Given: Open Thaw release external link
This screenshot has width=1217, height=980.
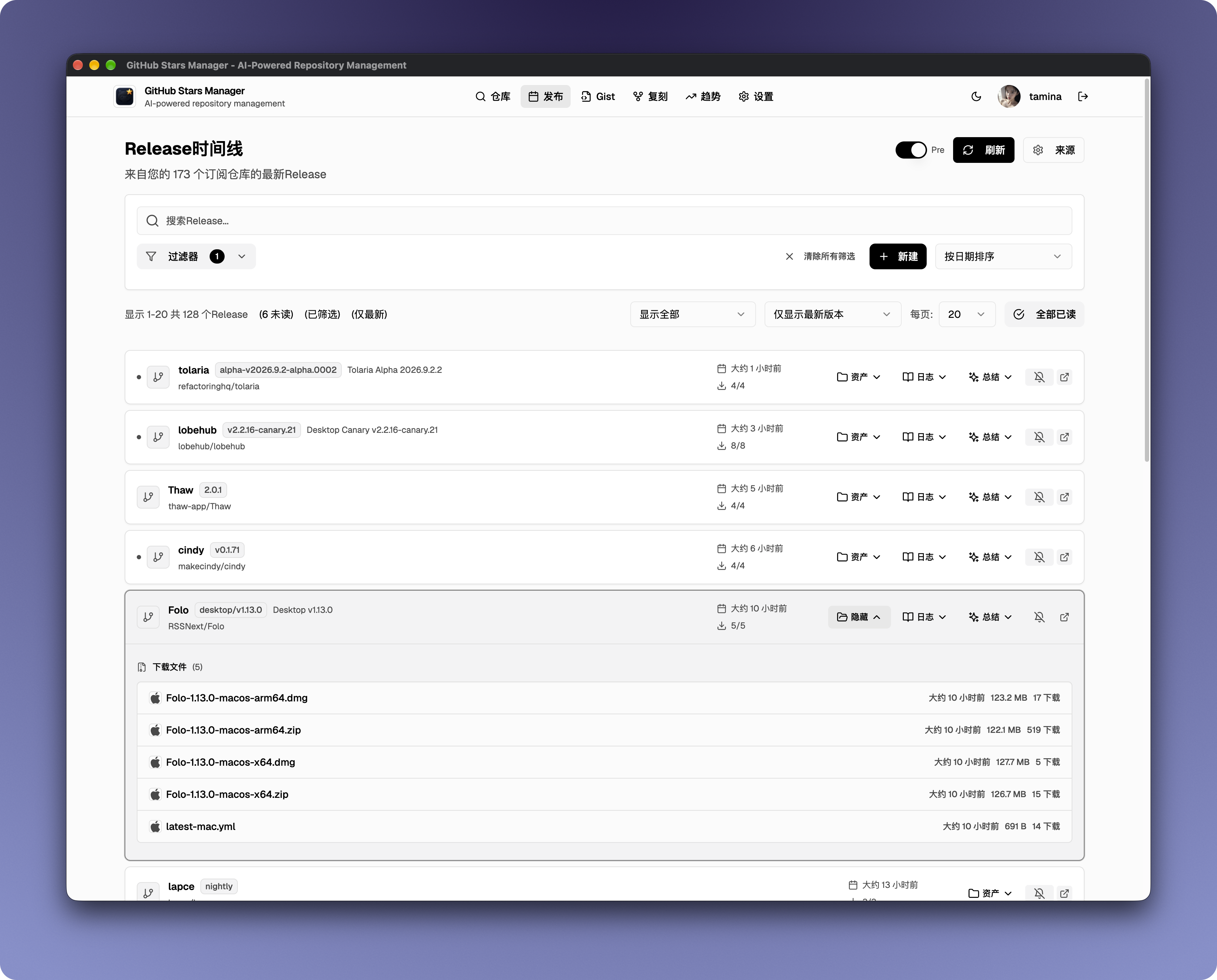Looking at the screenshot, I should [1064, 497].
